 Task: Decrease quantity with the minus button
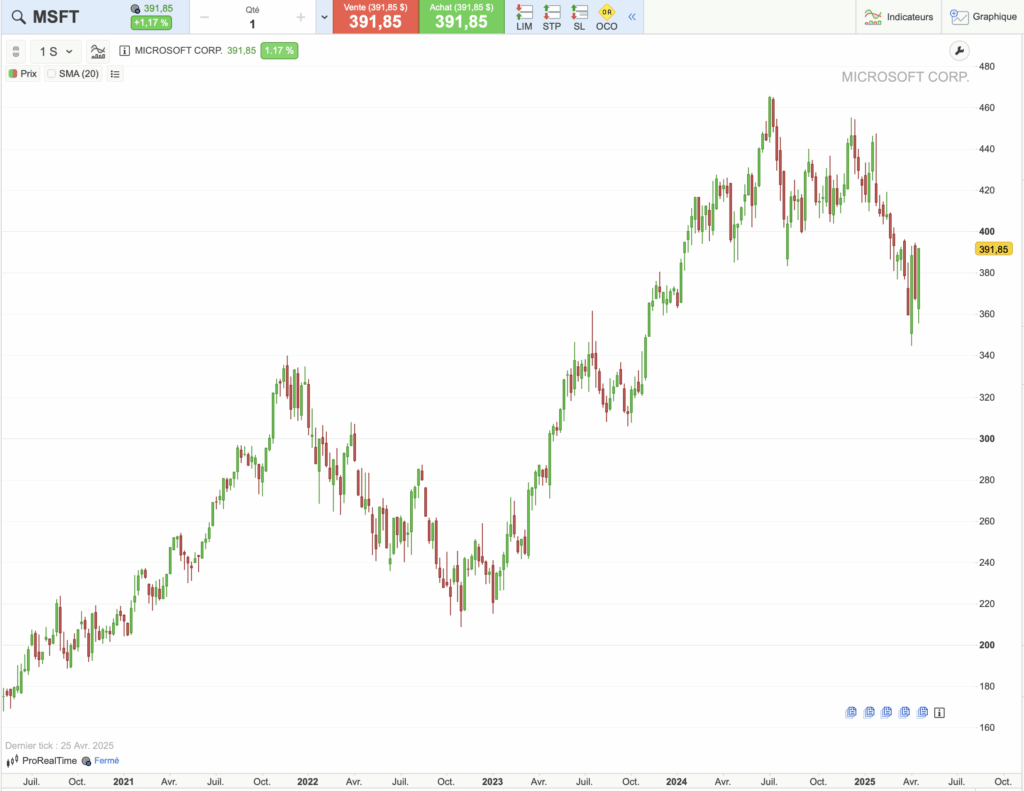204,17
